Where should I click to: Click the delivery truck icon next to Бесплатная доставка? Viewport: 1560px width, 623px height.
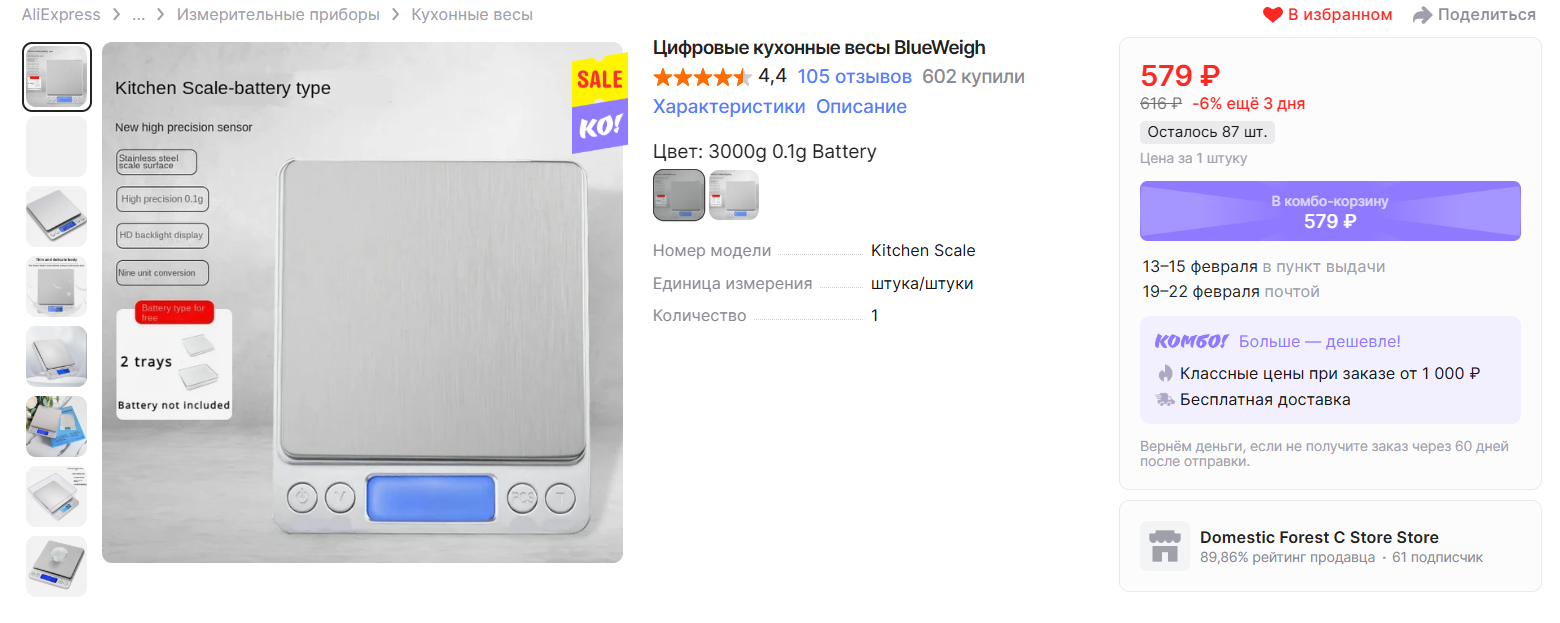click(x=1165, y=399)
